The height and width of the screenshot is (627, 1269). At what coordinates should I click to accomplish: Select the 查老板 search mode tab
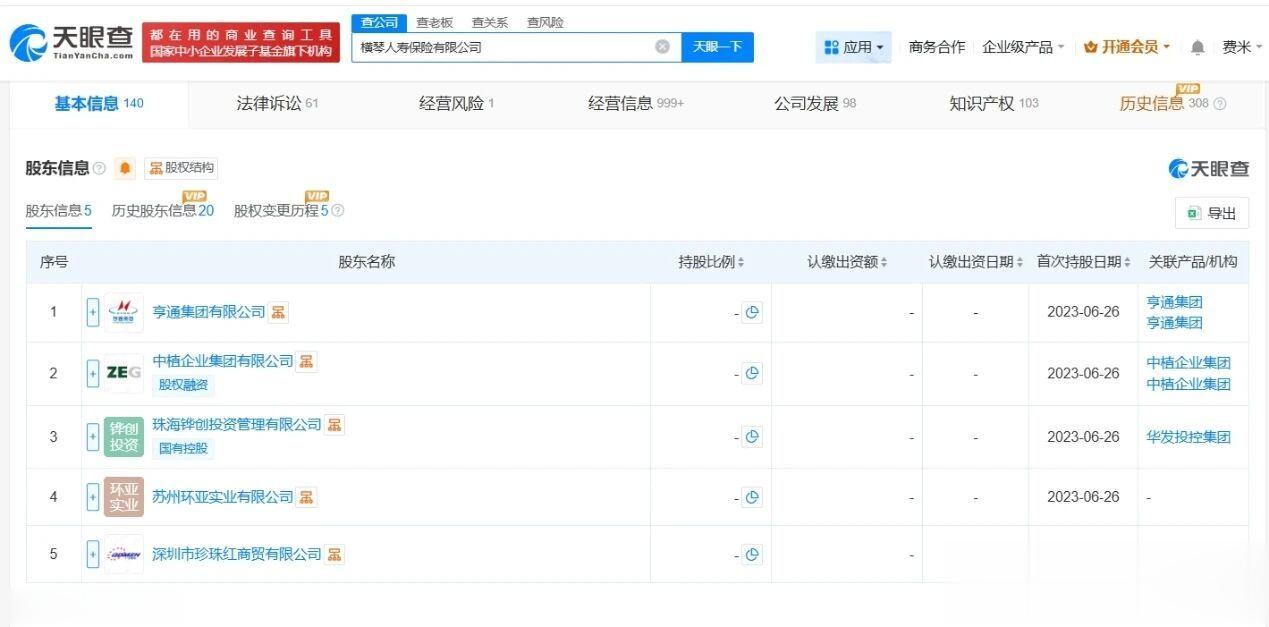tap(434, 22)
